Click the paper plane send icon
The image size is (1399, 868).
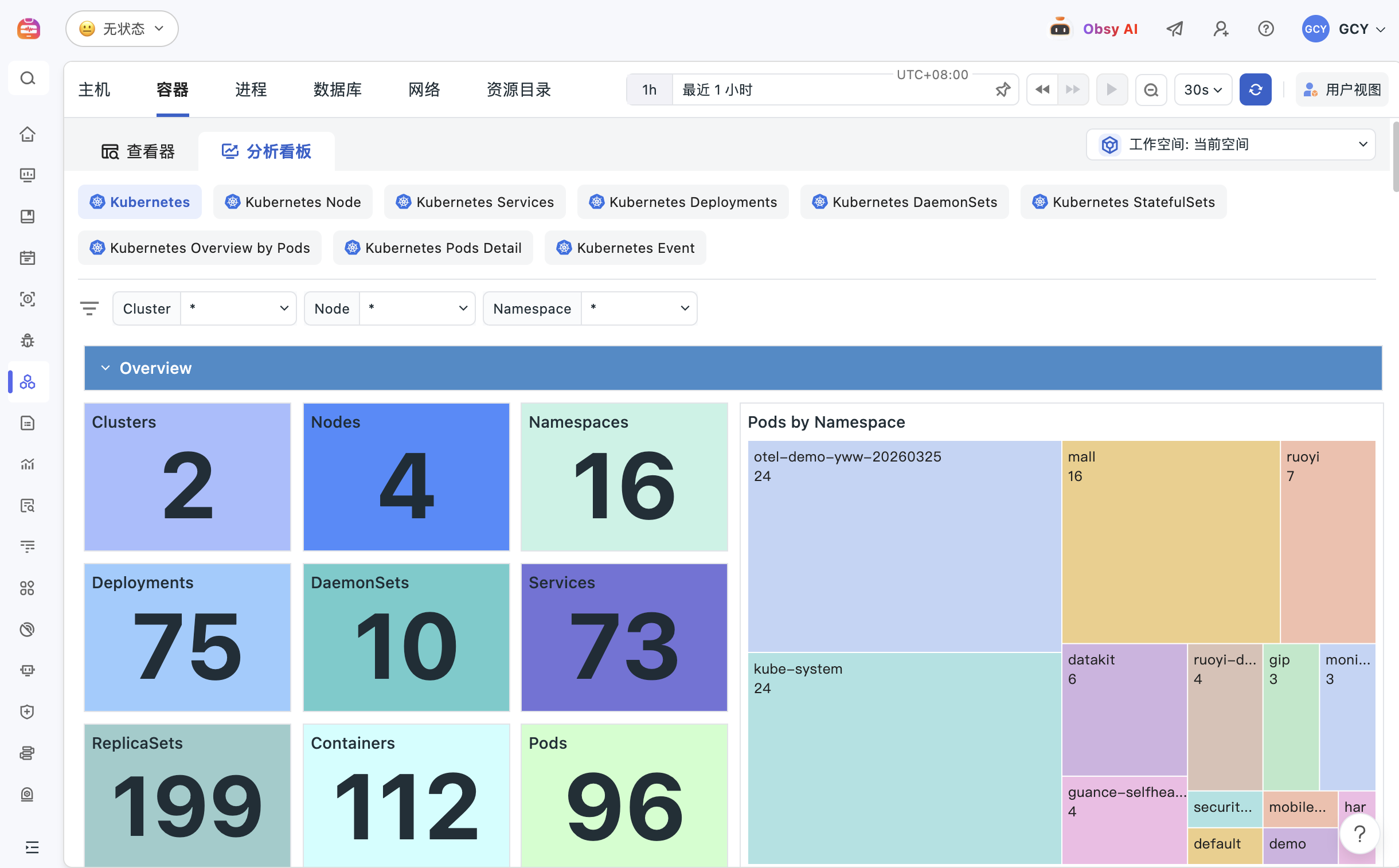coord(1175,29)
